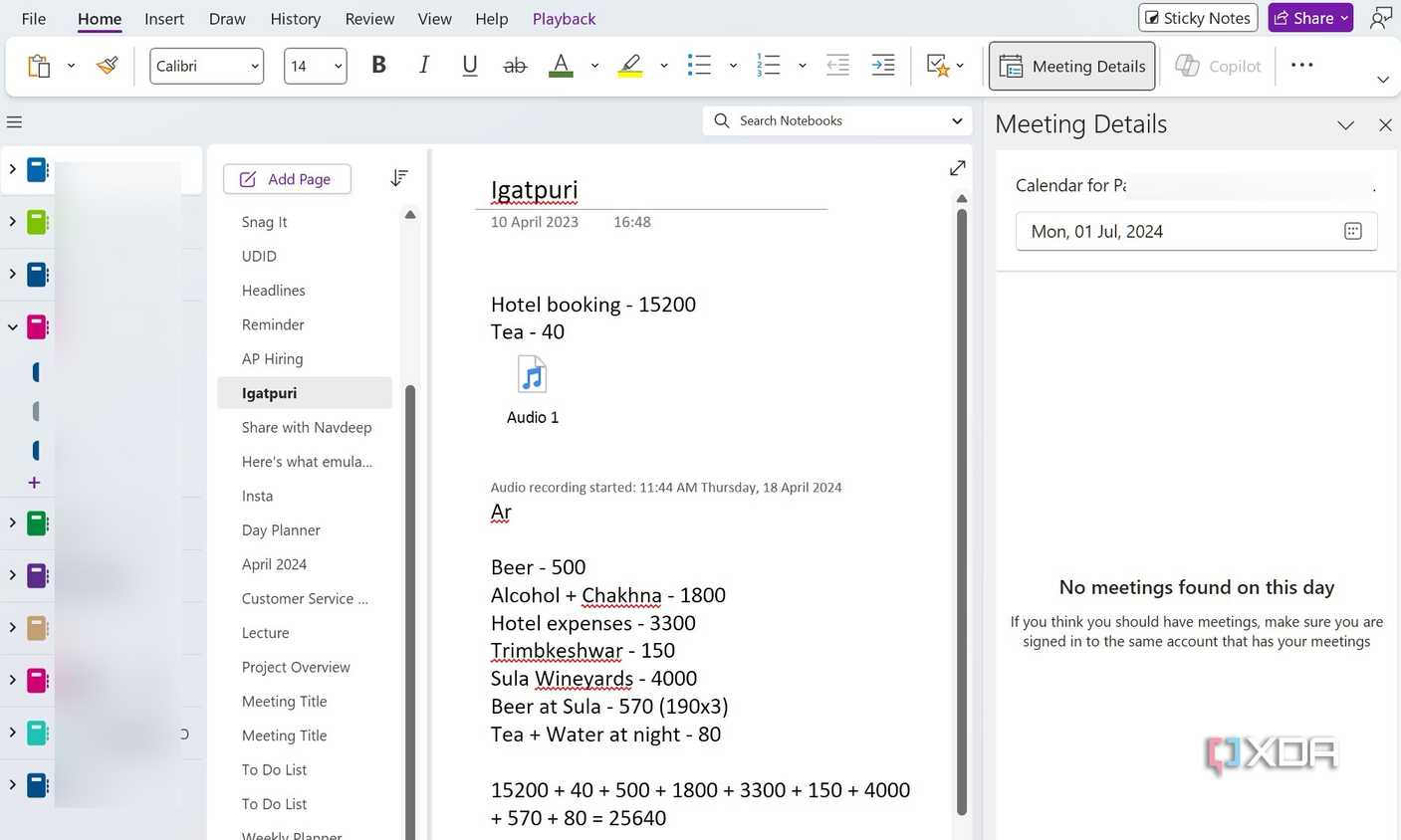The height and width of the screenshot is (840, 1401).
Task: Open the search scope dropdown arrow
Action: tap(957, 120)
